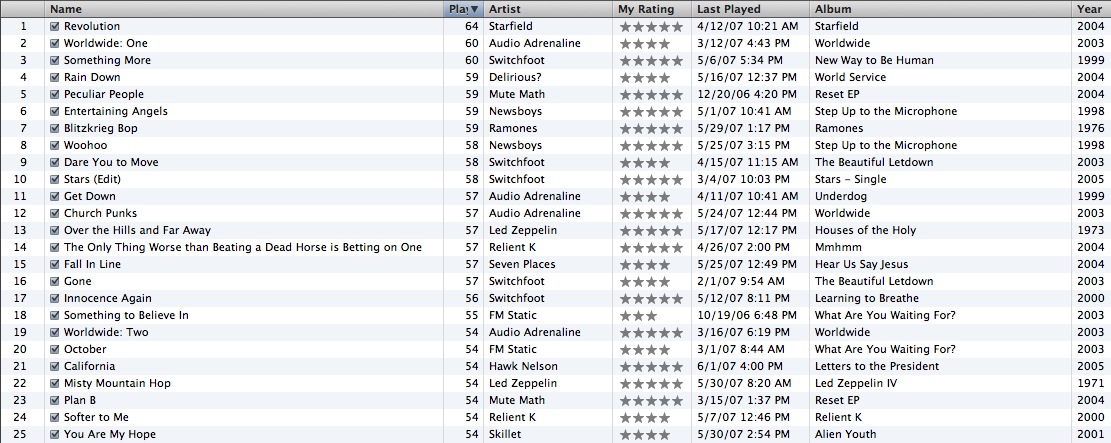Click the play count 56 cell

pyautogui.click(x=472, y=298)
